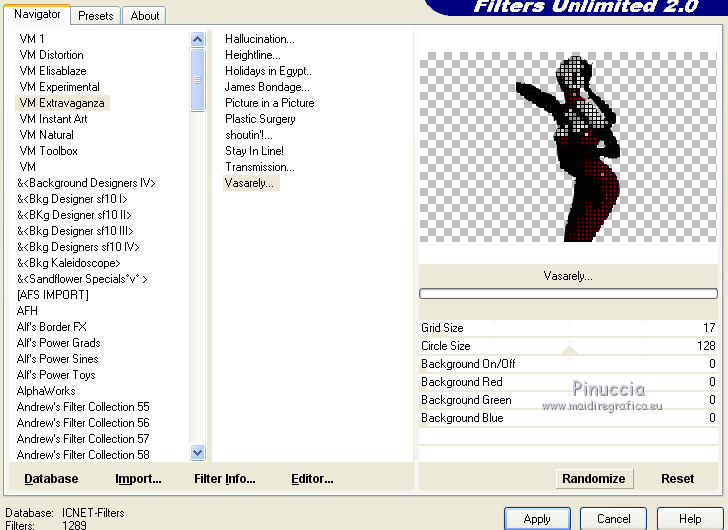Select Transmission... filter

pos(260,167)
